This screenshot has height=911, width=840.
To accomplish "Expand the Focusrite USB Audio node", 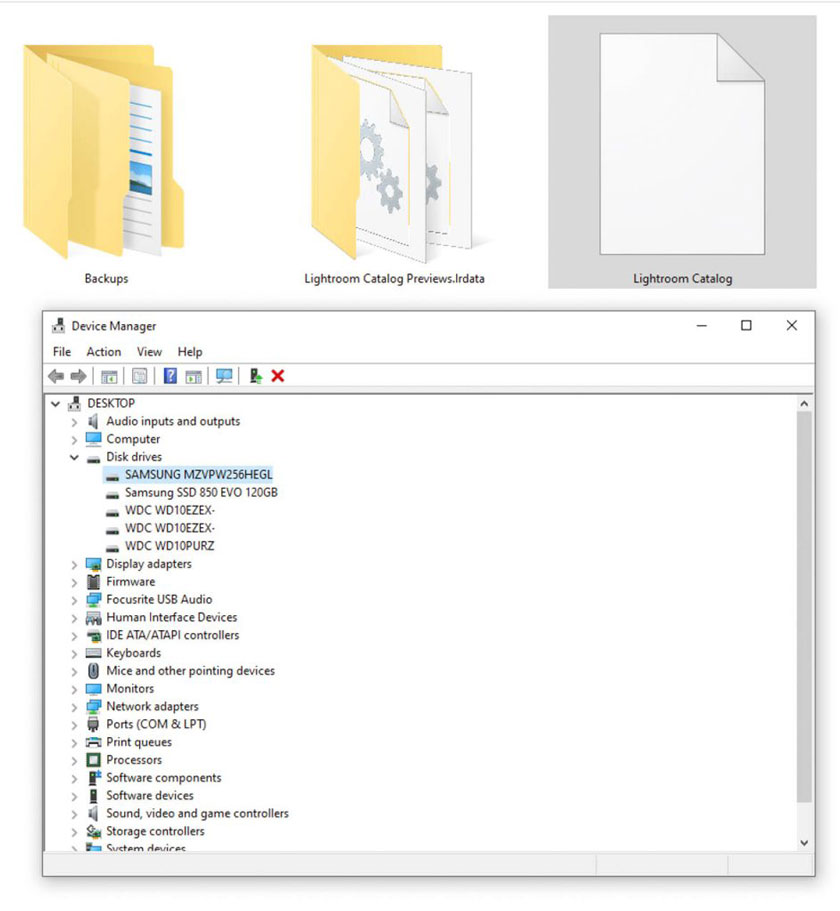I will pyautogui.click(x=74, y=600).
